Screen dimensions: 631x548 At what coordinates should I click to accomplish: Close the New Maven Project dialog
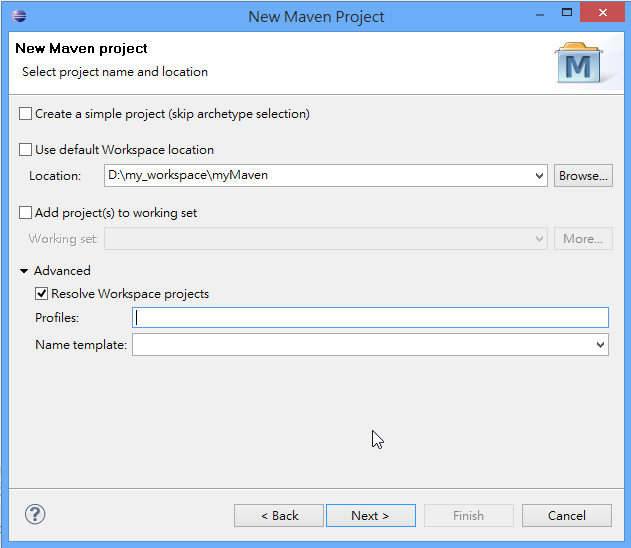click(x=602, y=13)
